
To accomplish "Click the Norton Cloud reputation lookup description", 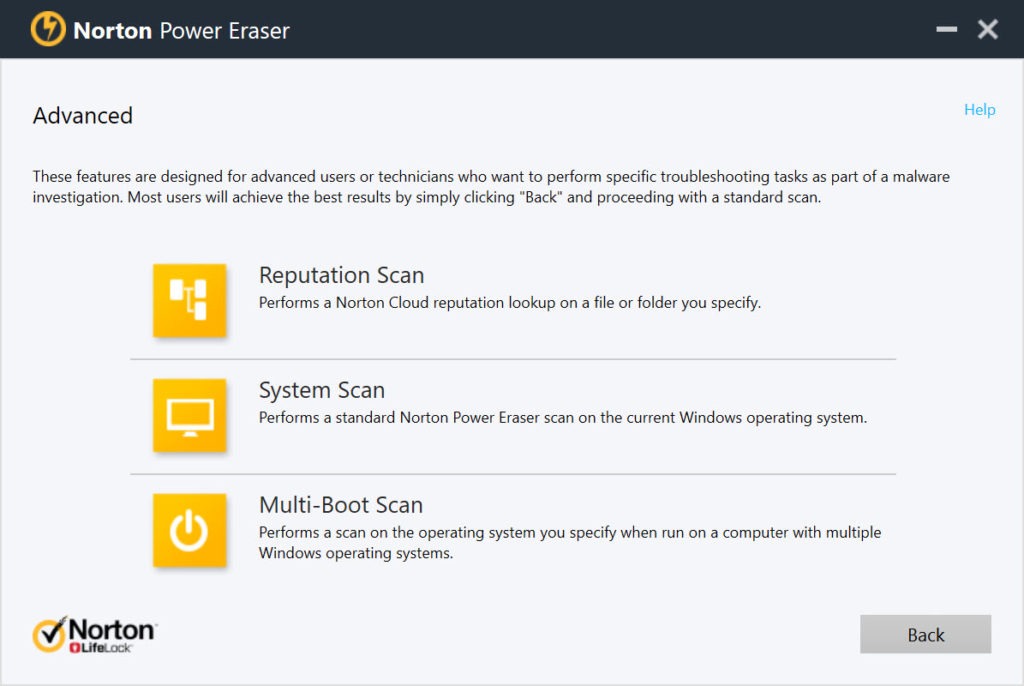I will (x=509, y=302).
